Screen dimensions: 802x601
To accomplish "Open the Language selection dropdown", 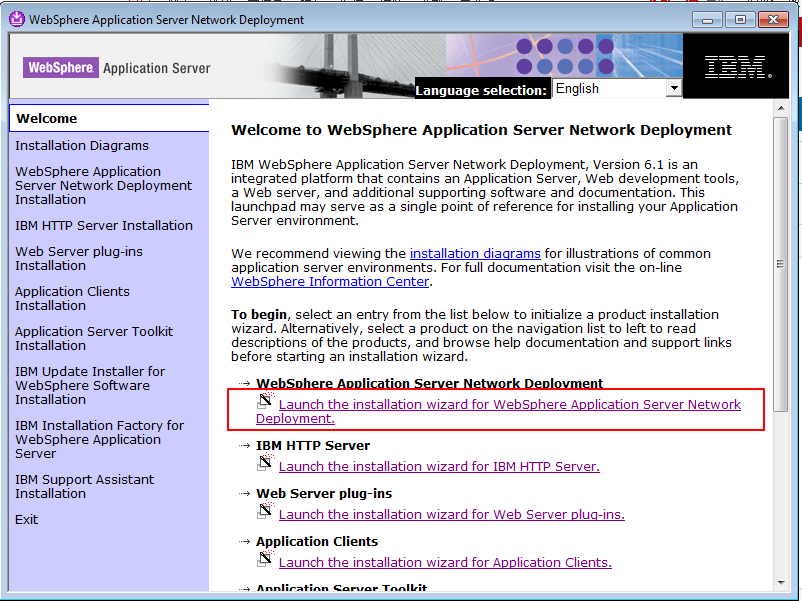I will pyautogui.click(x=617, y=88).
